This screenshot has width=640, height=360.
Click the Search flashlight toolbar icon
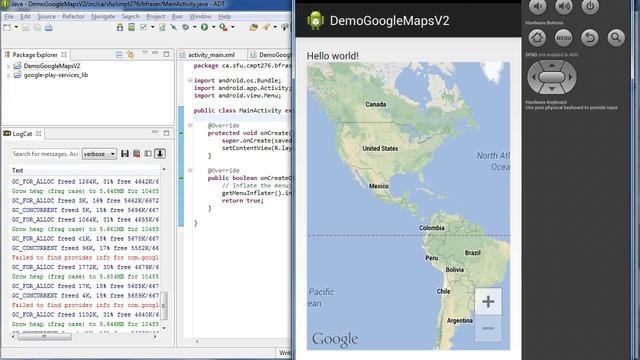coord(266,27)
